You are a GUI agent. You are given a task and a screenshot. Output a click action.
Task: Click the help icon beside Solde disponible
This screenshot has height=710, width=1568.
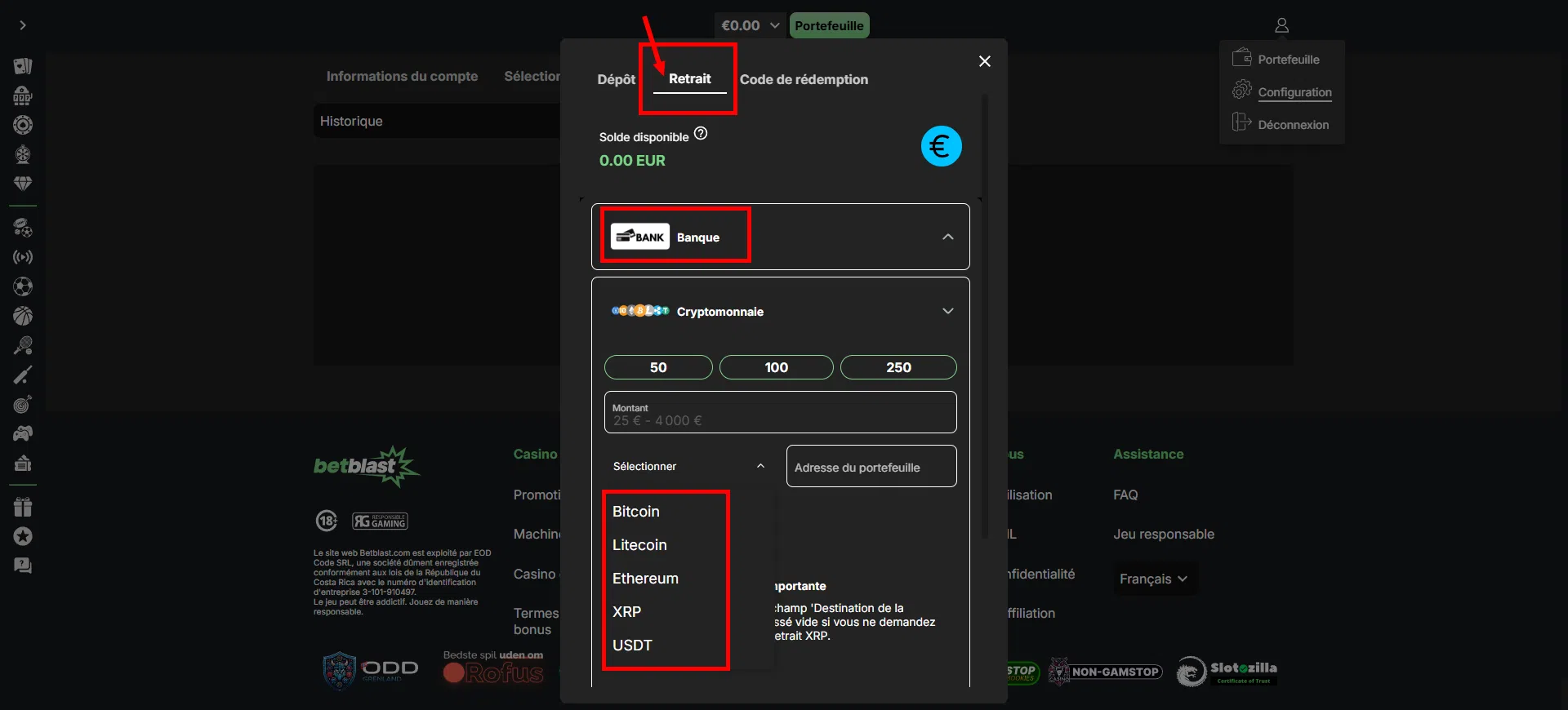point(701,134)
